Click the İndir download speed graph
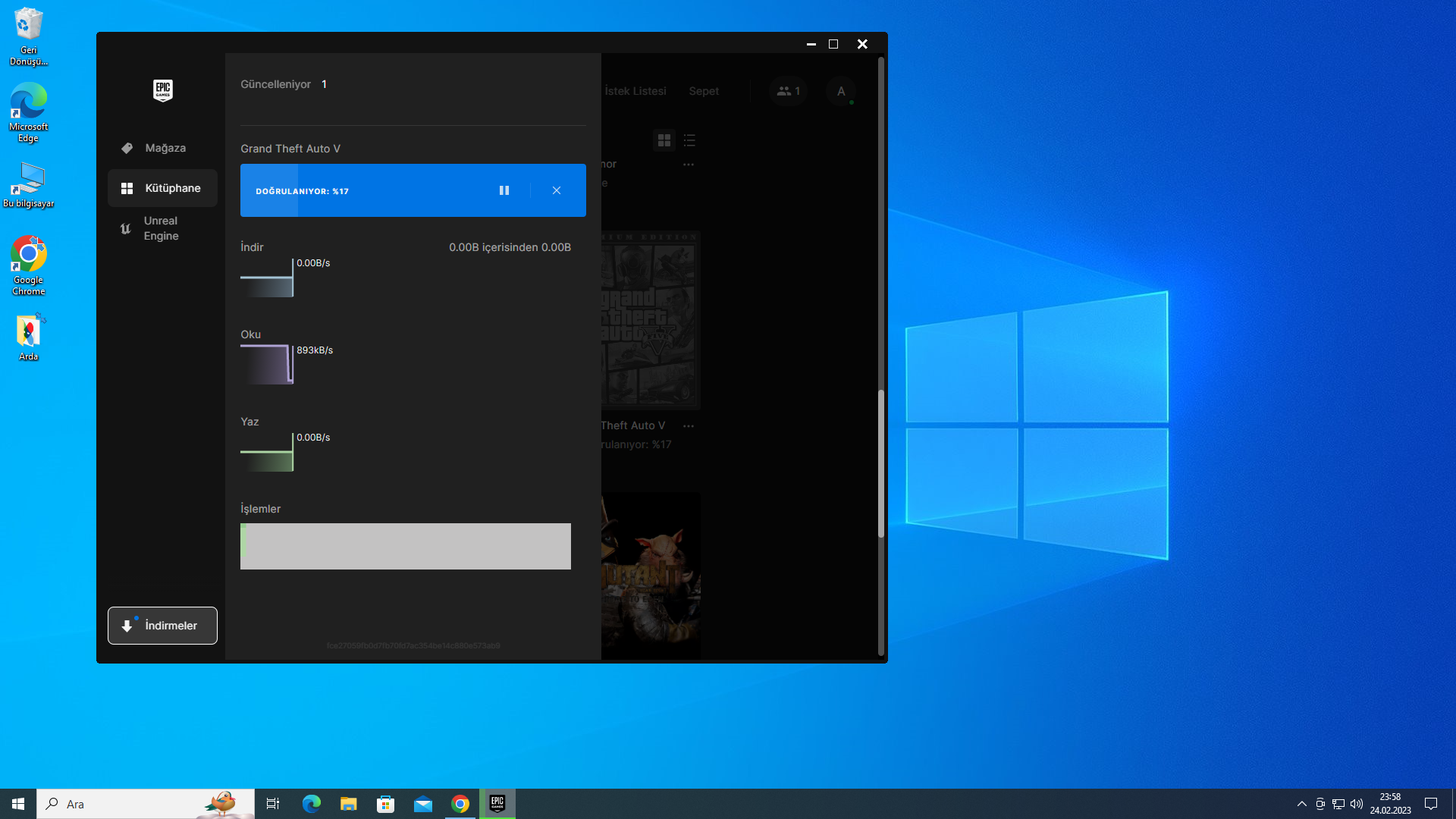Screen dimensions: 1456x819 [x=267, y=278]
